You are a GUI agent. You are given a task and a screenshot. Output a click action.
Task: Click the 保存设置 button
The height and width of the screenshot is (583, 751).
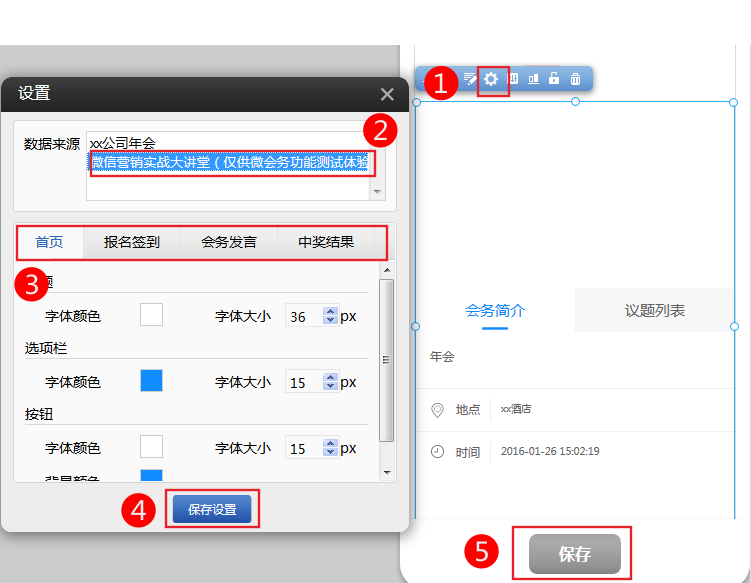pos(212,509)
